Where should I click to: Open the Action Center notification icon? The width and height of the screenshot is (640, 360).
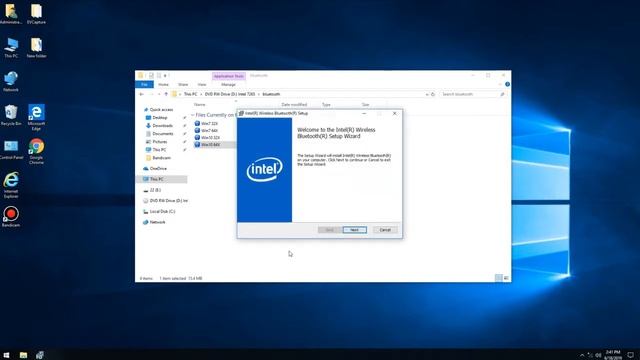coord(631,355)
